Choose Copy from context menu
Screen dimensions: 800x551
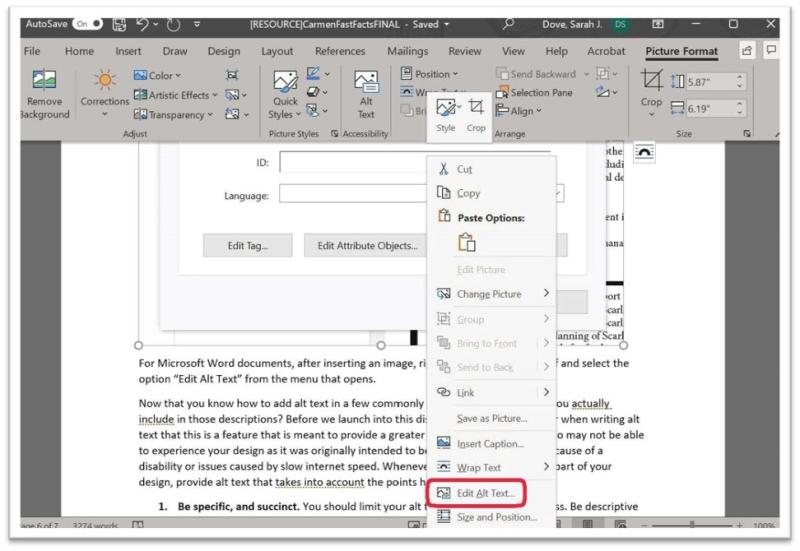coord(492,193)
